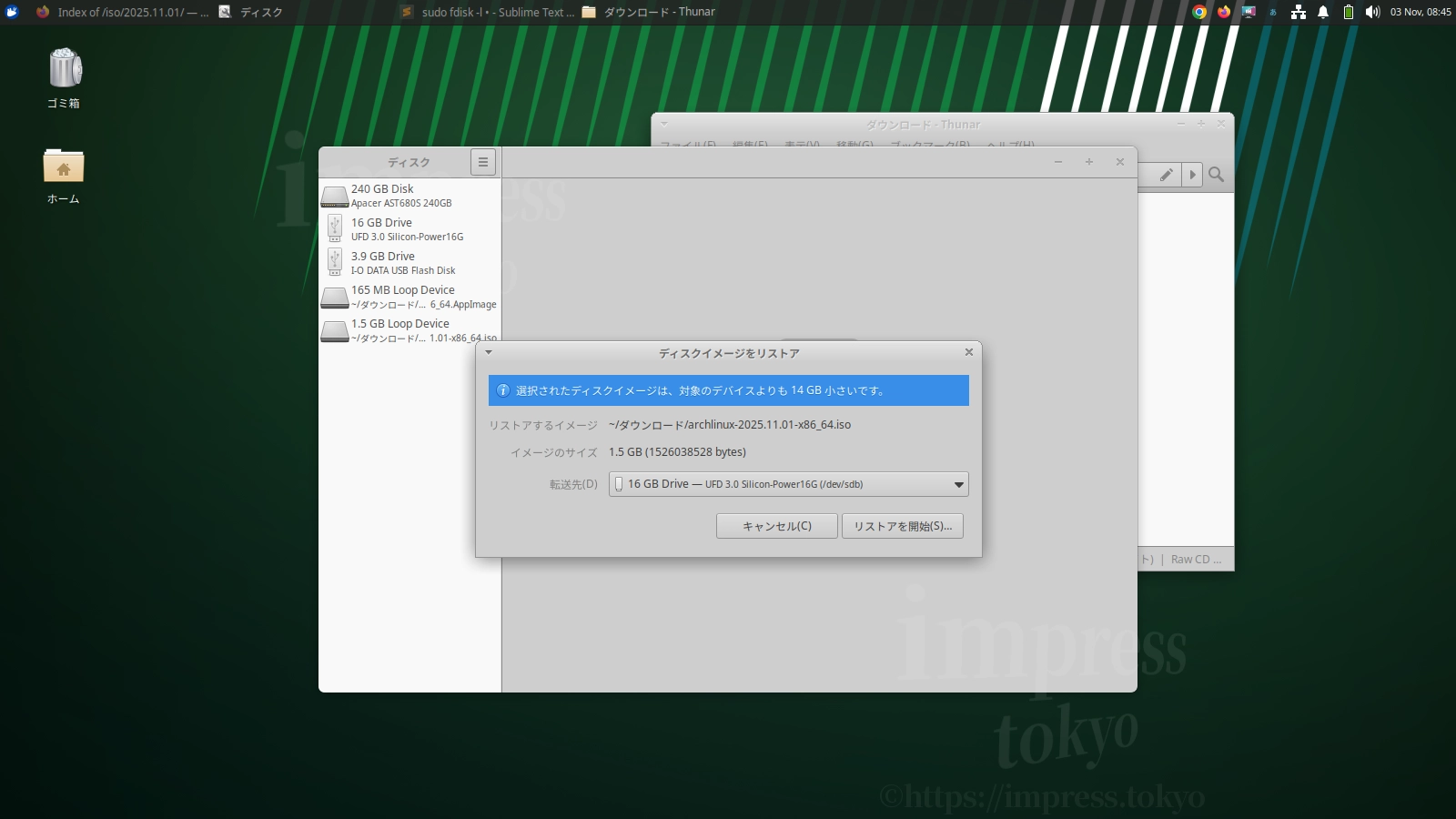Click the hard disk icon of 240 GB Disk

tap(335, 197)
